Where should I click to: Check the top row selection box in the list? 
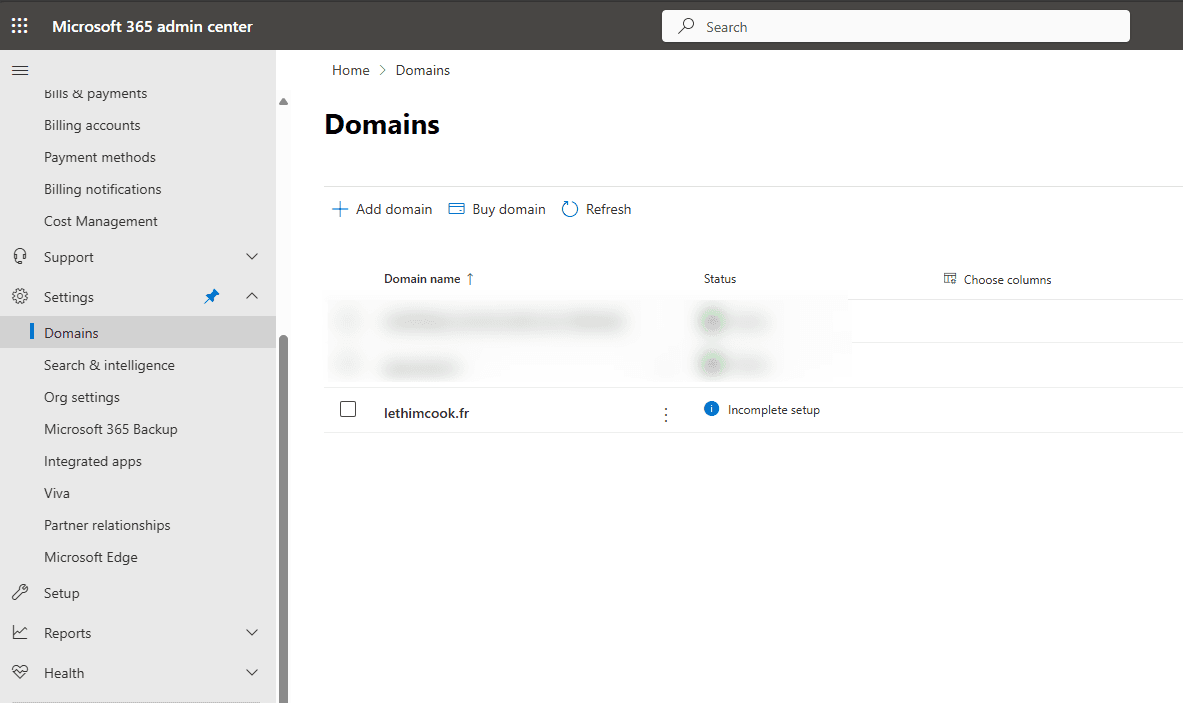point(348,320)
